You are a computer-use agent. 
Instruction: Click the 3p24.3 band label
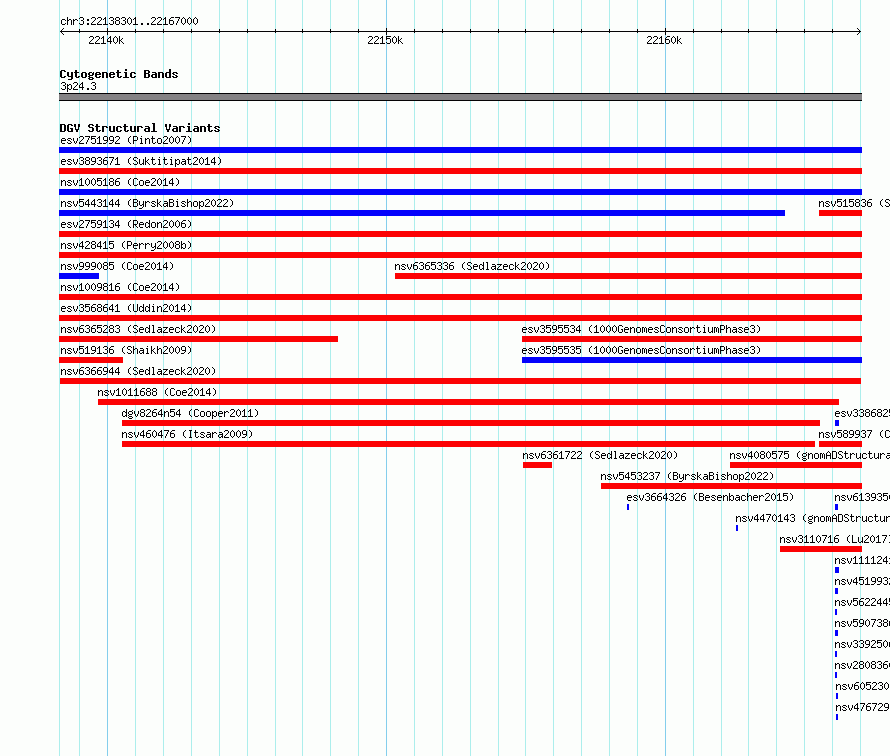click(x=78, y=86)
